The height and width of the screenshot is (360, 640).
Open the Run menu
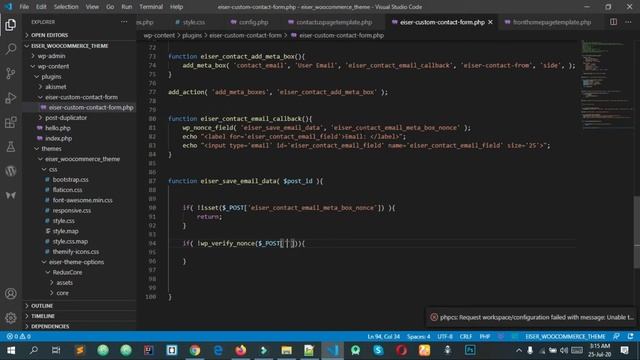pos(127,7)
